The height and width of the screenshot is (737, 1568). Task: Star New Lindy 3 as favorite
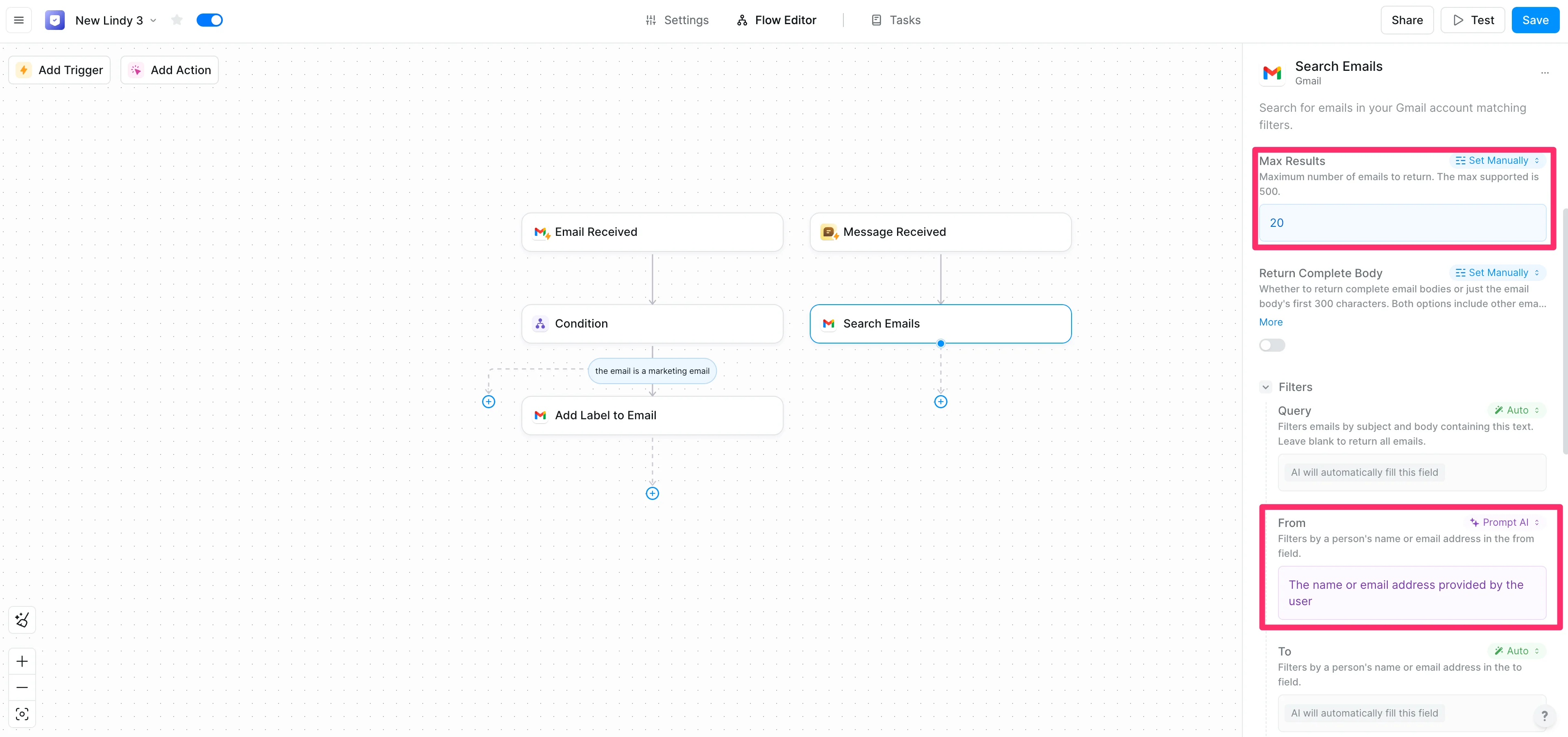pyautogui.click(x=177, y=20)
